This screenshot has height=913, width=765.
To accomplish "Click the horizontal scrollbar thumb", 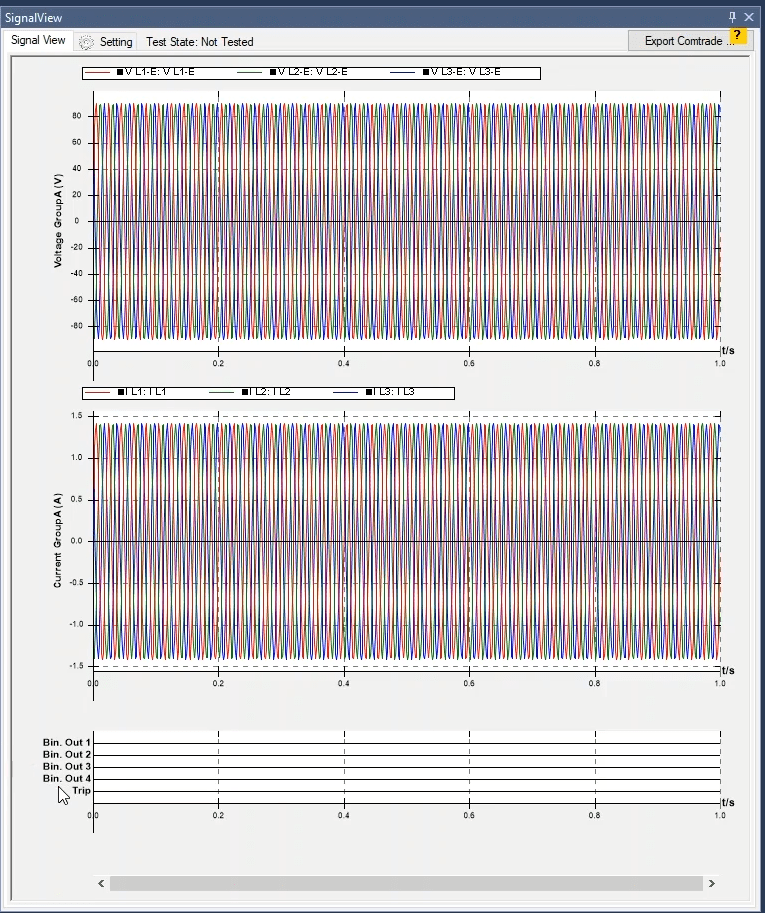I will (x=406, y=884).
